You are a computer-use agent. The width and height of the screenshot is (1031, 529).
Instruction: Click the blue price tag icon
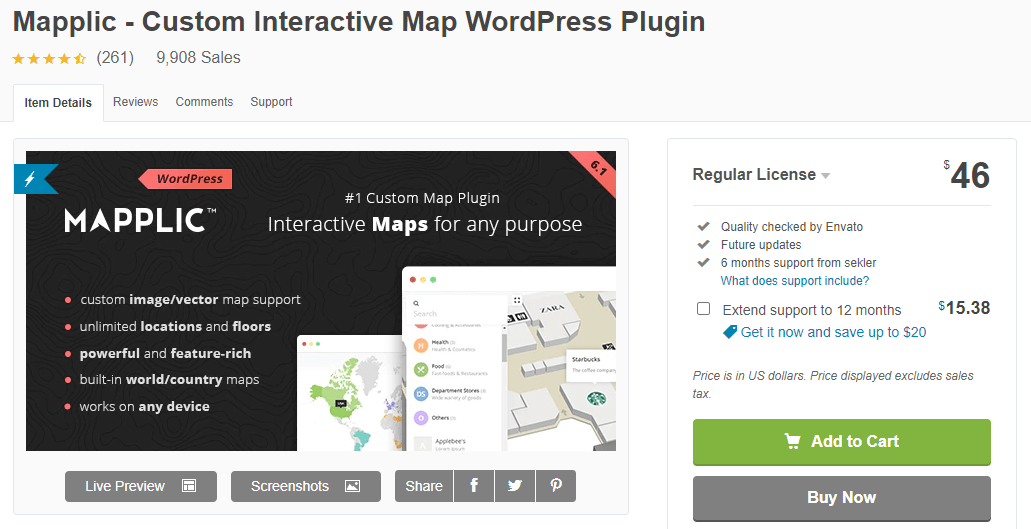[730, 332]
